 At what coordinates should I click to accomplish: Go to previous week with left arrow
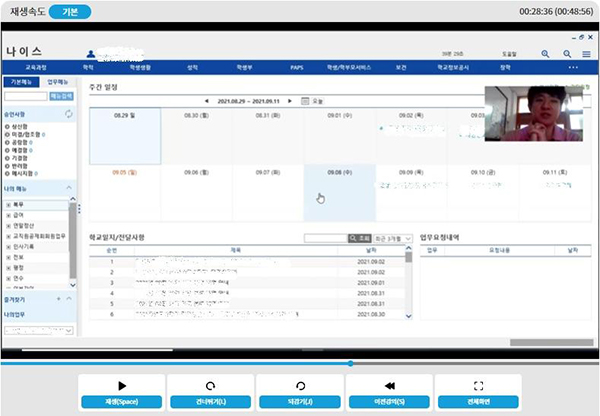pyautogui.click(x=207, y=101)
